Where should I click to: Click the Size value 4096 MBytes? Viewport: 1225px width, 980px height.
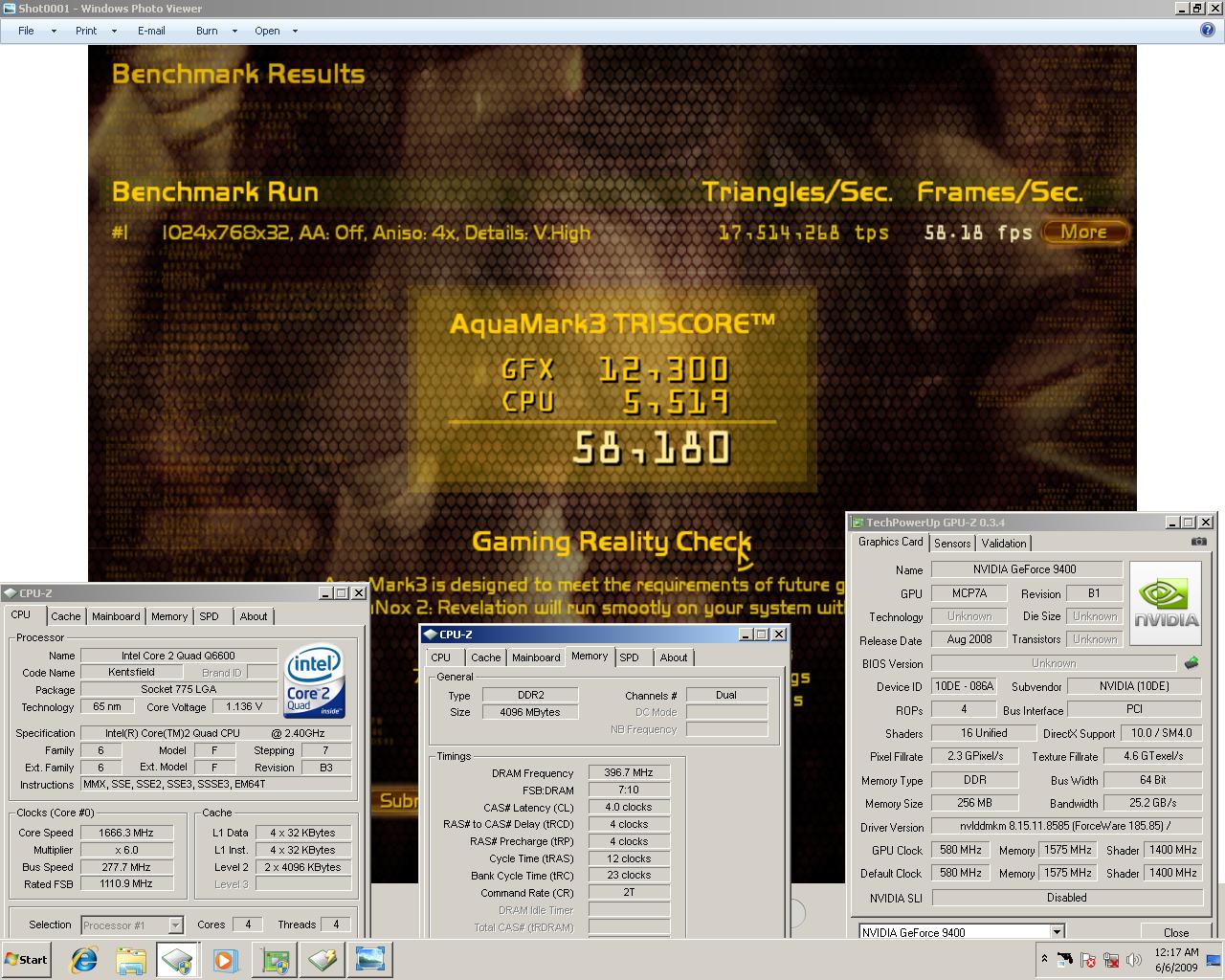(x=529, y=712)
